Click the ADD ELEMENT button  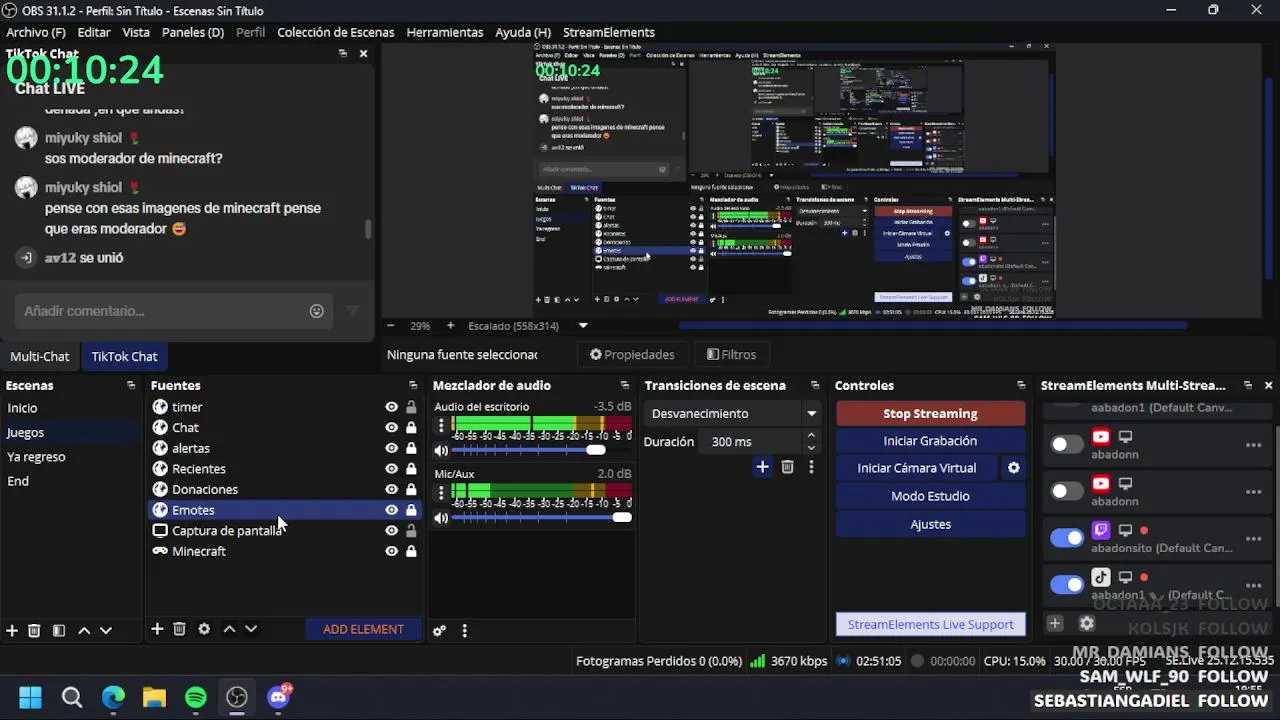pyautogui.click(x=363, y=629)
